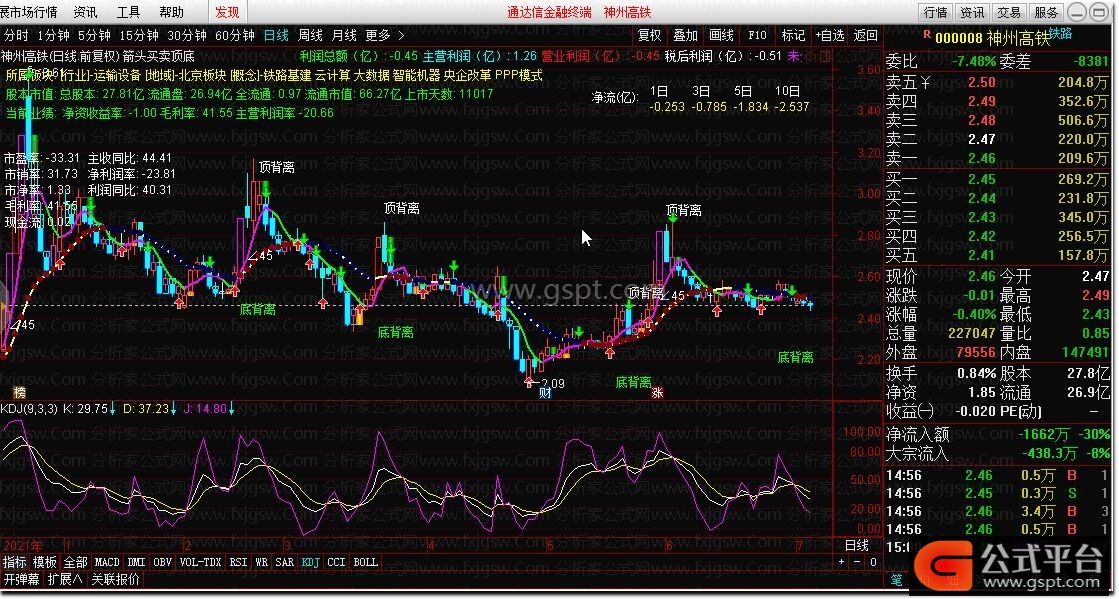Image resolution: width=1119 pixels, height=599 pixels.
Task: Select the 日线 daily period
Action: (276, 35)
